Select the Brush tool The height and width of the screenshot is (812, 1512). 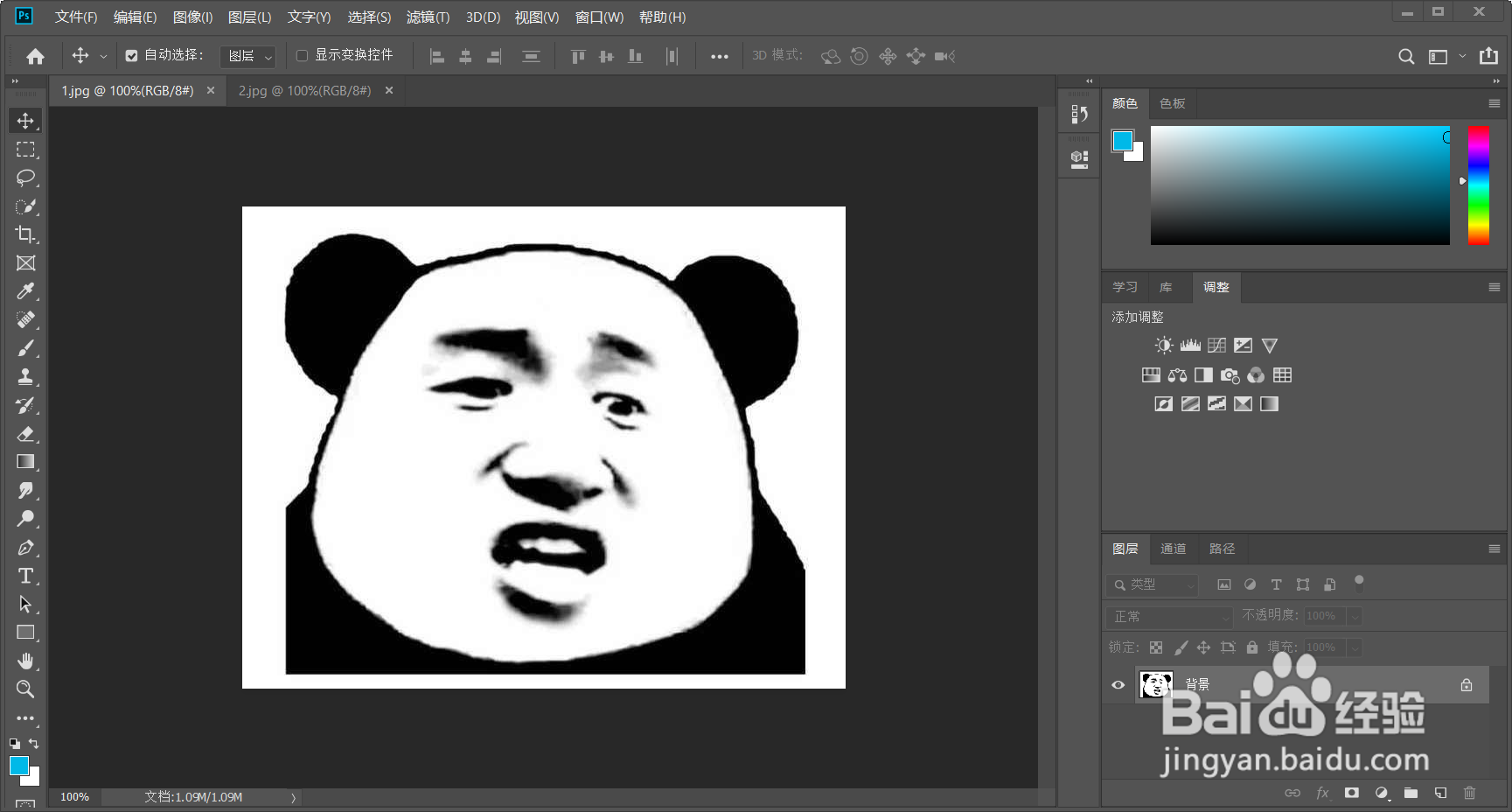pos(25,348)
